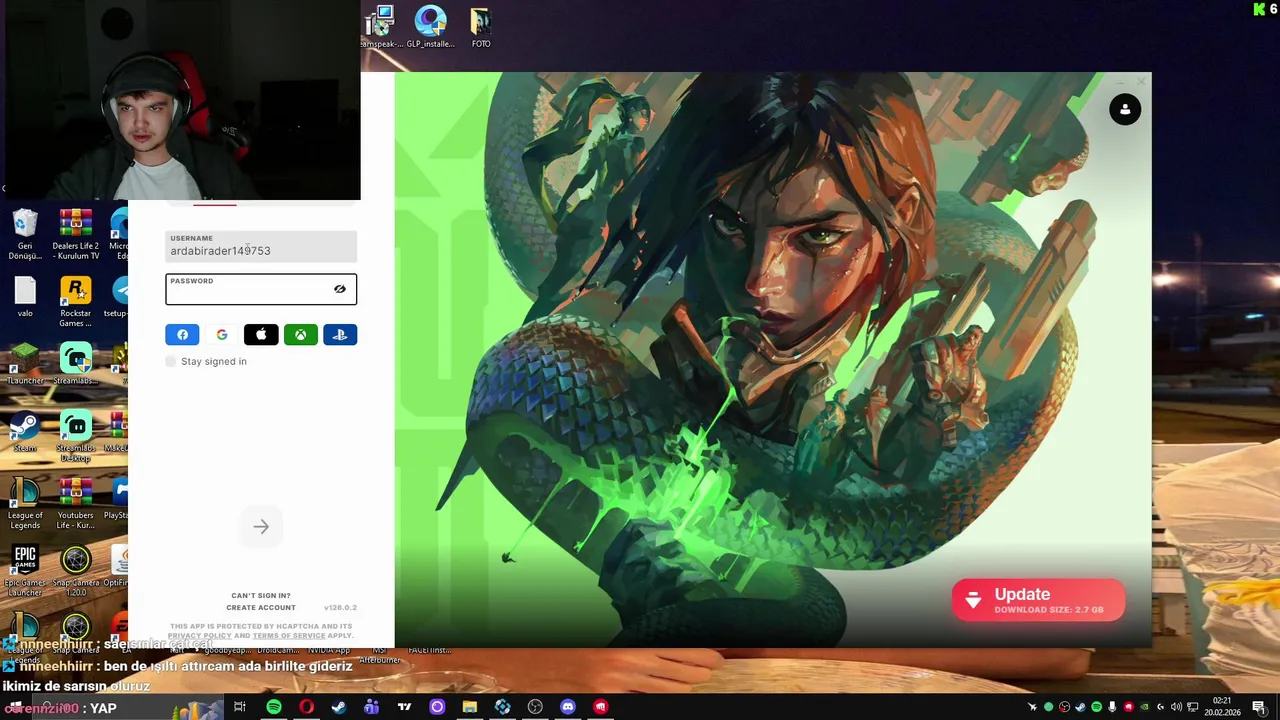Viewport: 1280px width, 720px height.
Task: Launch TLauncher Minecraft desktop shortcut
Action: (x=25, y=365)
